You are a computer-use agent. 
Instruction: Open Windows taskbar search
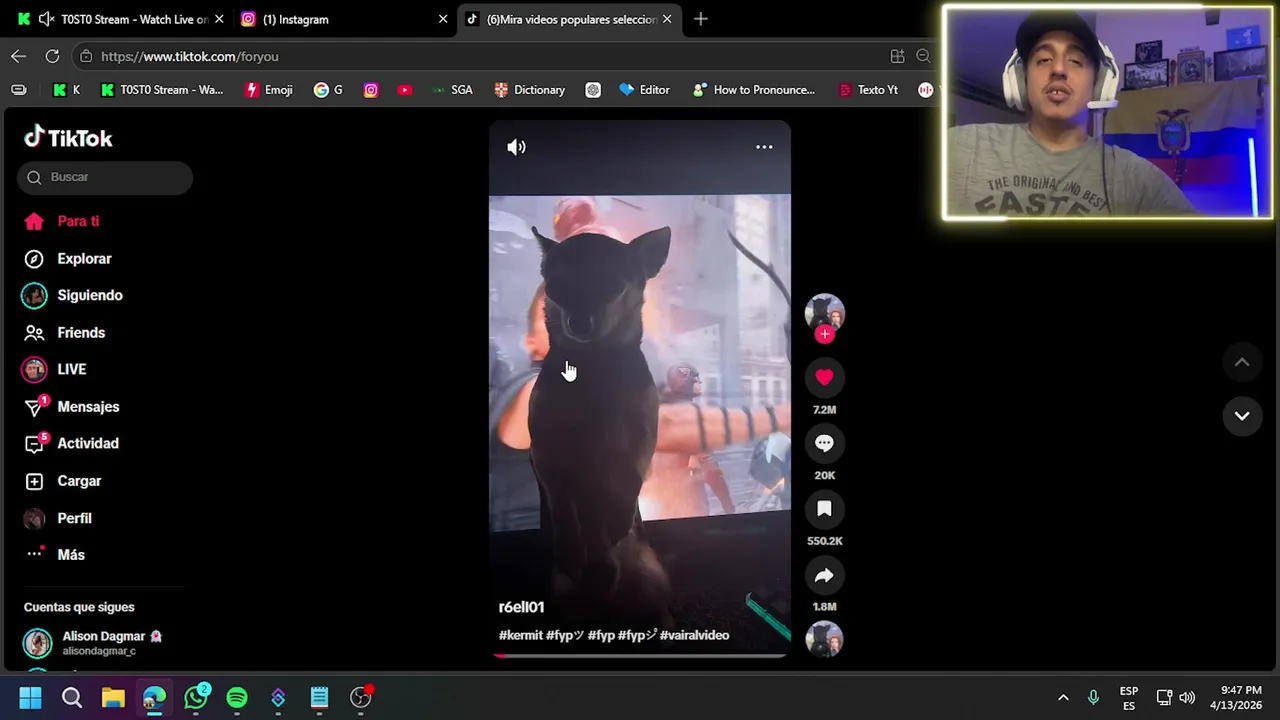[x=72, y=698]
